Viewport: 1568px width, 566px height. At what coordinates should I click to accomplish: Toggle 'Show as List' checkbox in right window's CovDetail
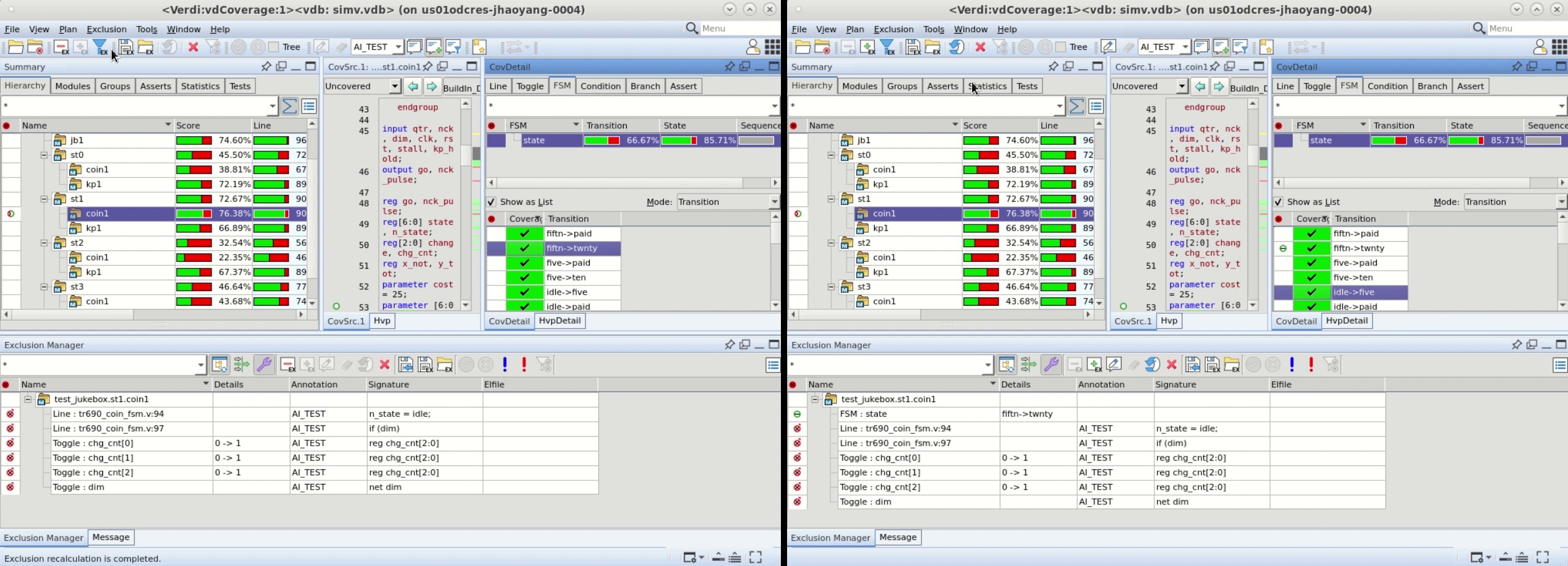[x=1279, y=202]
